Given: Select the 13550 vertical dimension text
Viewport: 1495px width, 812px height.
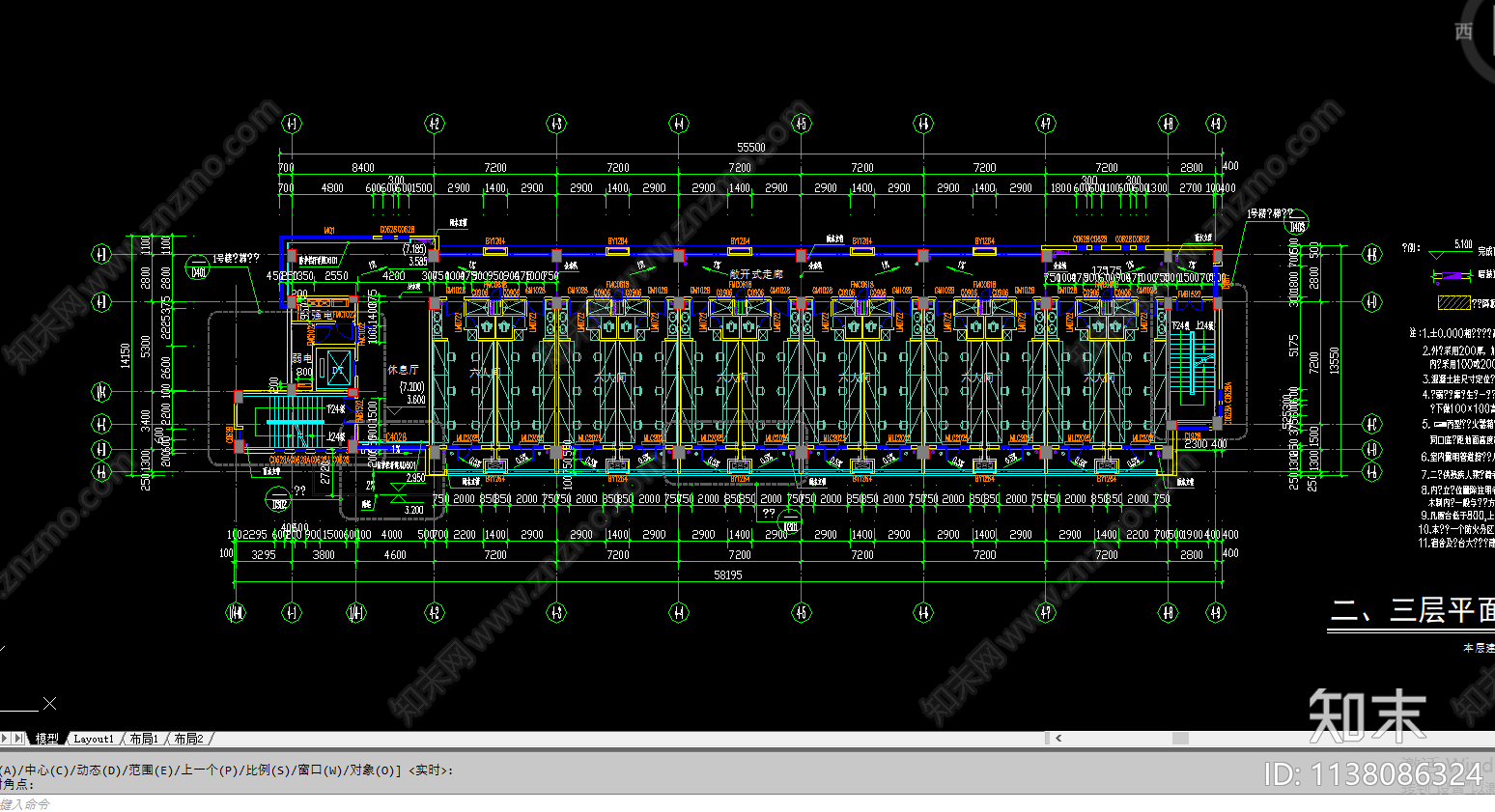Looking at the screenshot, I should pyautogui.click(x=1335, y=360).
